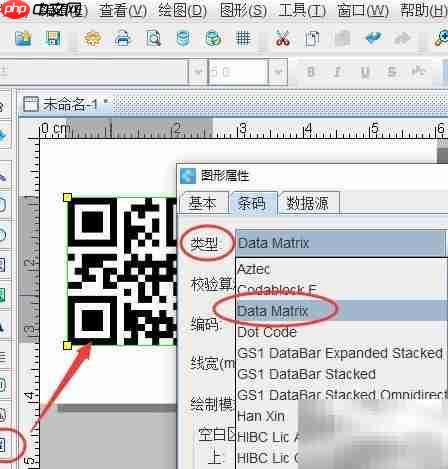The height and width of the screenshot is (469, 448).
Task: Open the 类型 Data Matrix combo box
Action: 341,243
